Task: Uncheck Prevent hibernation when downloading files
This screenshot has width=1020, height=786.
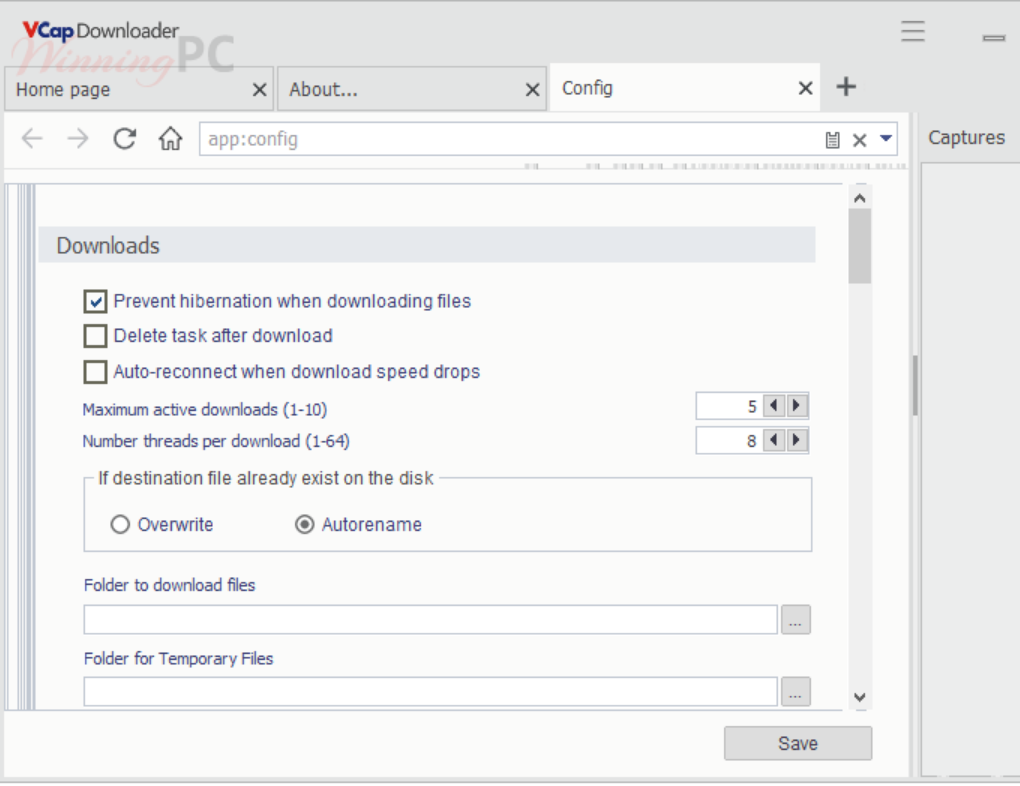Action: click(96, 301)
